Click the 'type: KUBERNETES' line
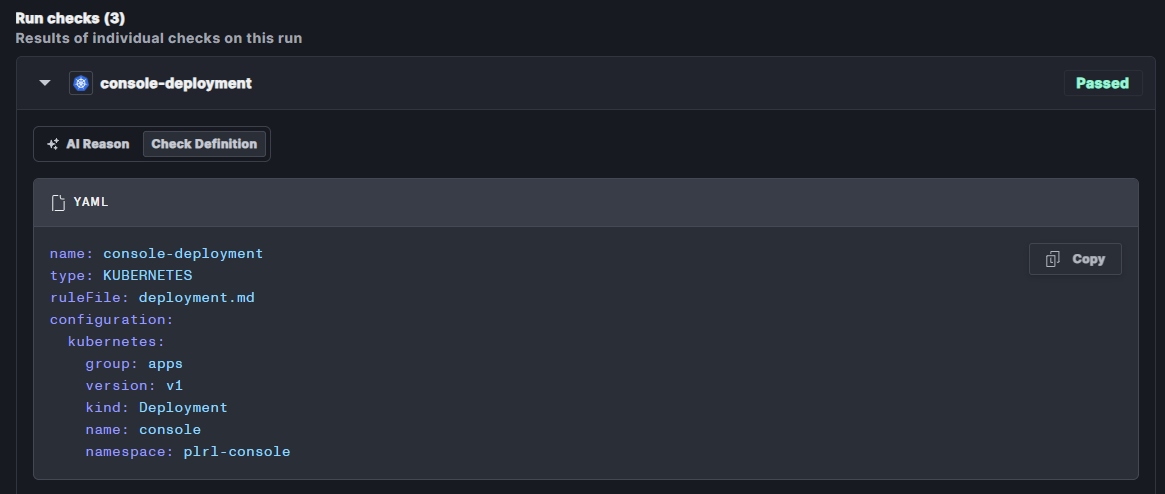The width and height of the screenshot is (1165, 494). (121, 275)
